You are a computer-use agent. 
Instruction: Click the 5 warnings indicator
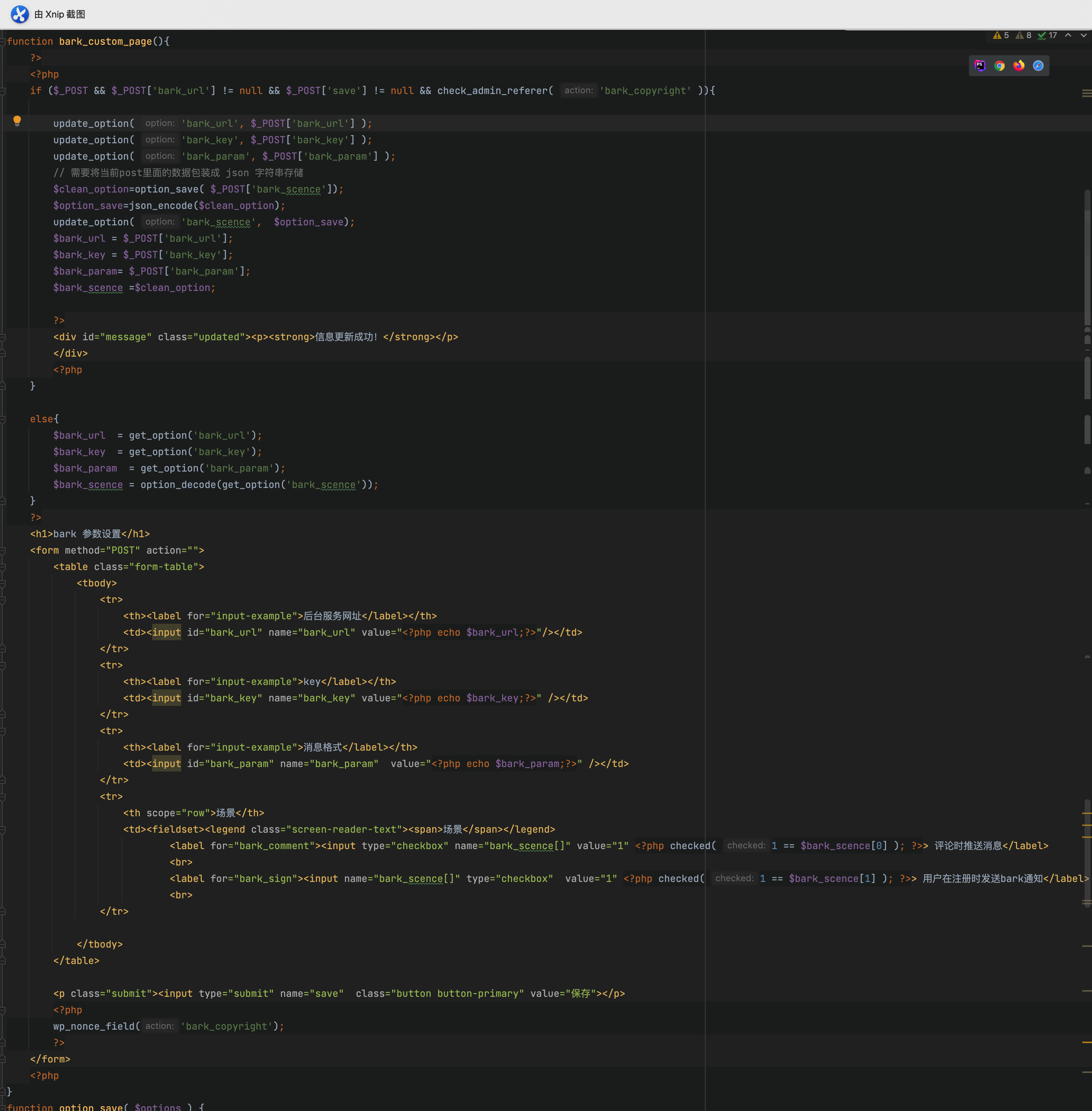(x=1001, y=35)
